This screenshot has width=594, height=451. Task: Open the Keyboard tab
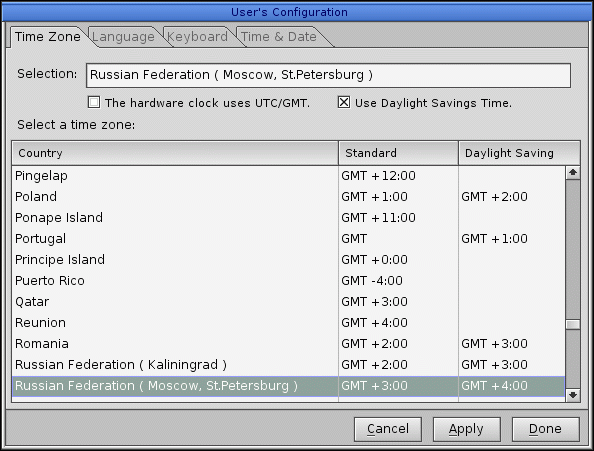click(197, 37)
